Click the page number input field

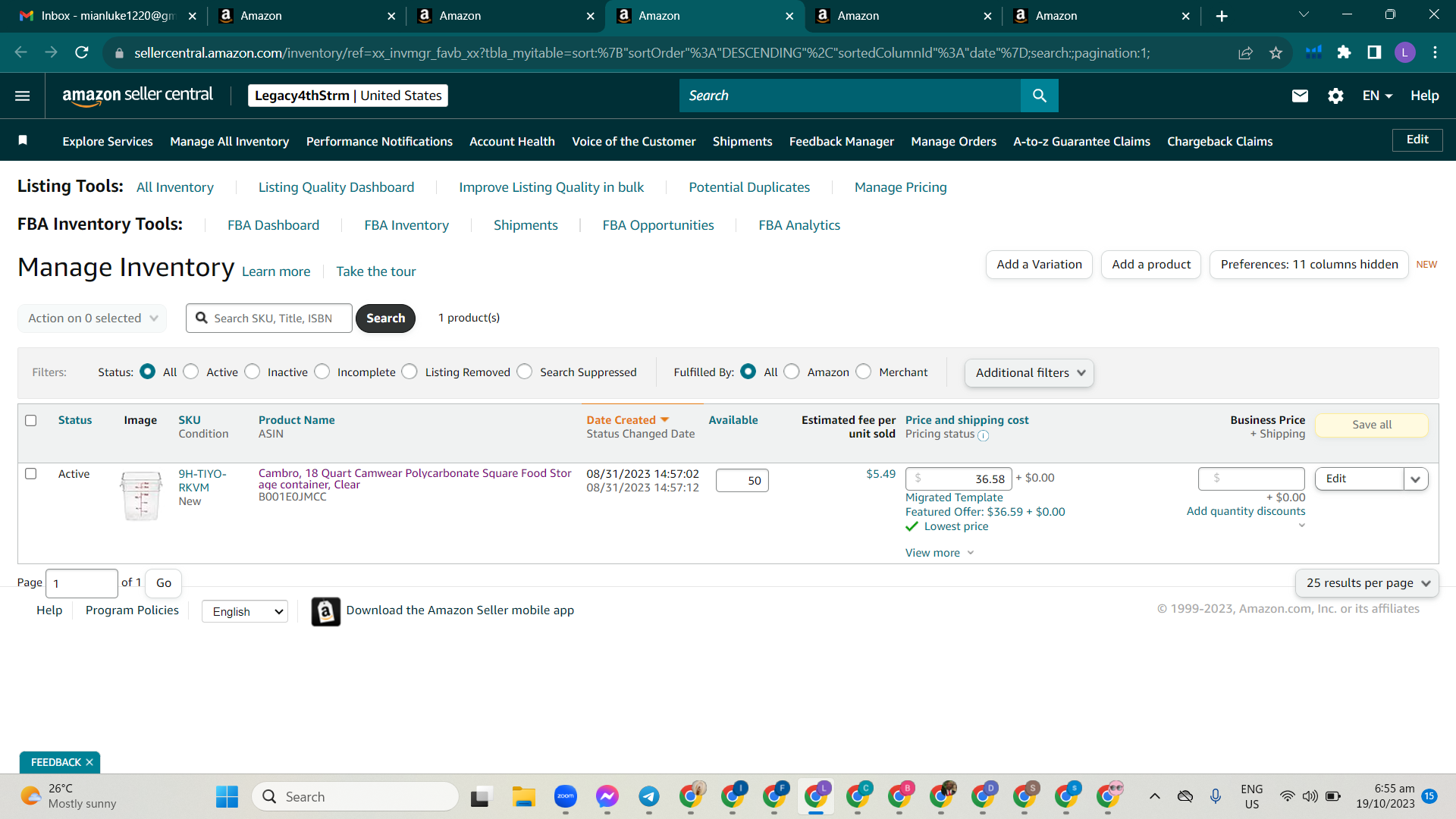point(82,583)
